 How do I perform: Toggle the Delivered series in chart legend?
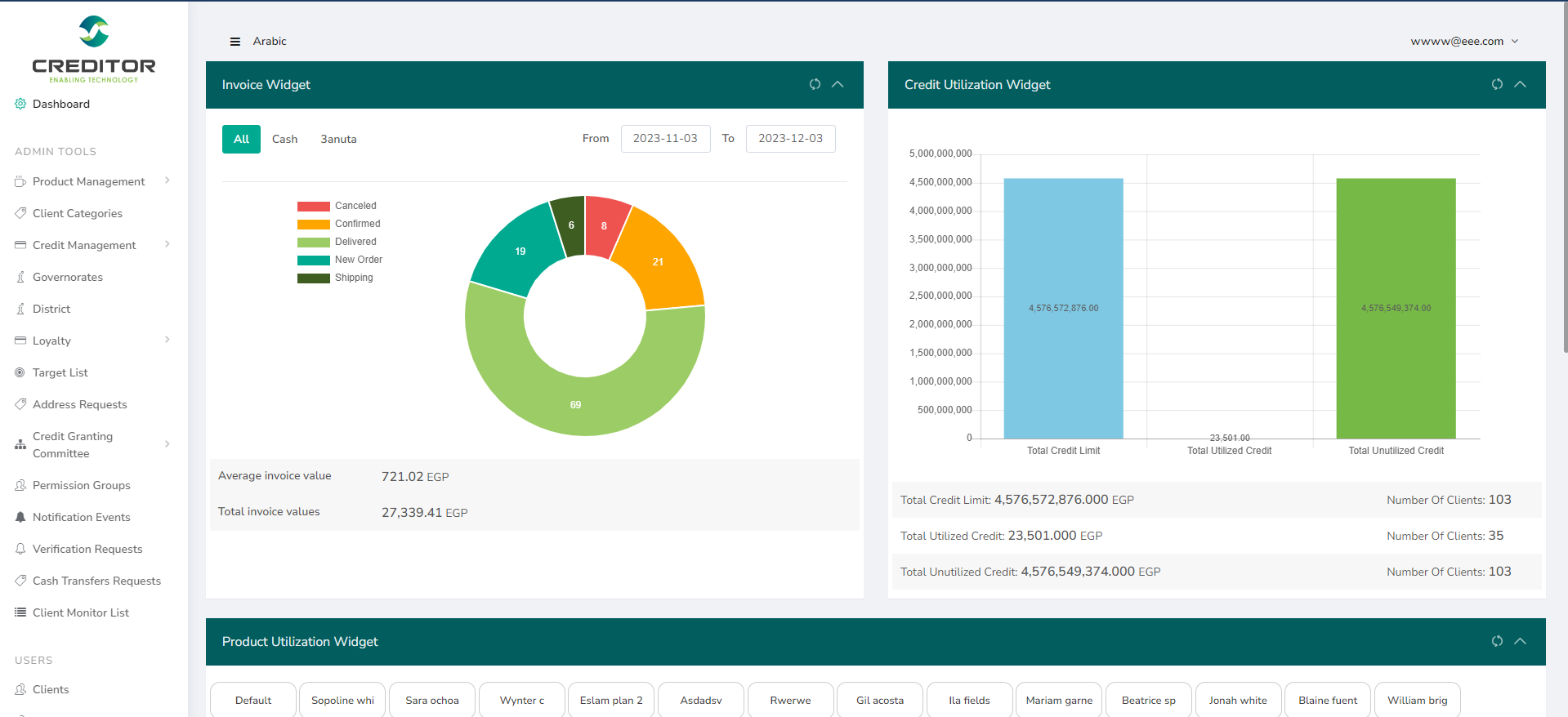(355, 242)
